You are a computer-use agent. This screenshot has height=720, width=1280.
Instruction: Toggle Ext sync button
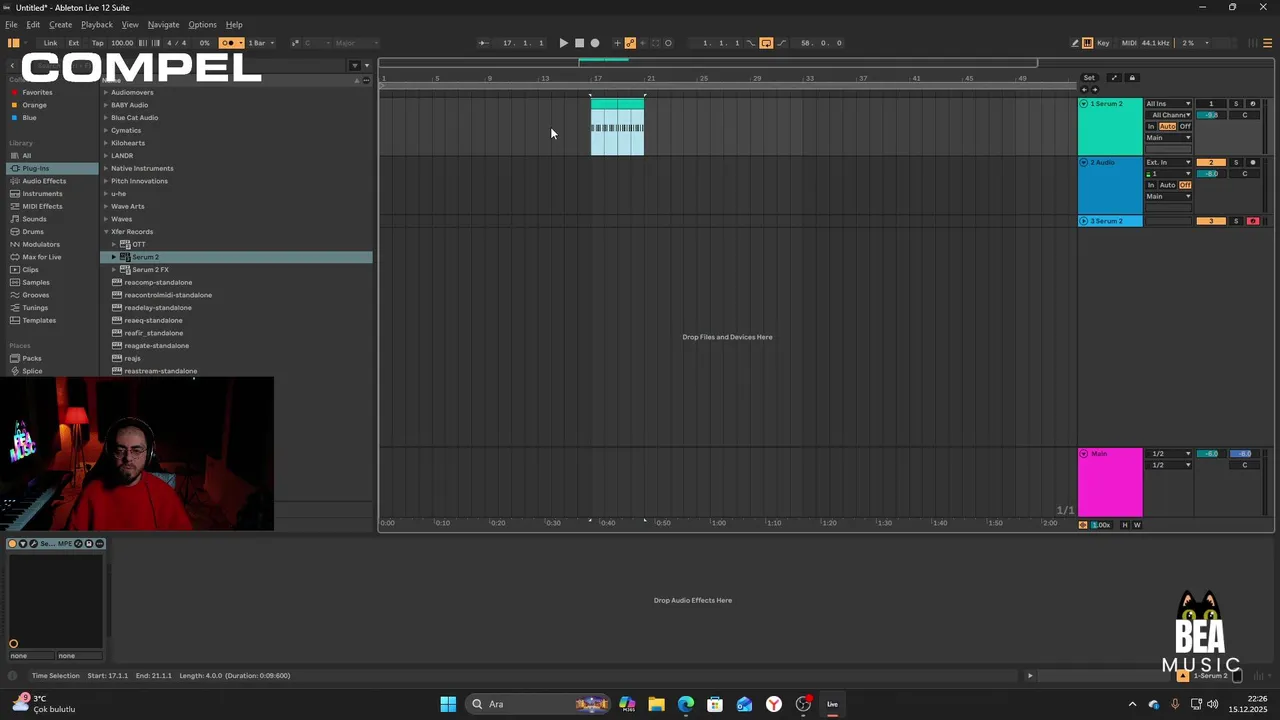click(73, 43)
